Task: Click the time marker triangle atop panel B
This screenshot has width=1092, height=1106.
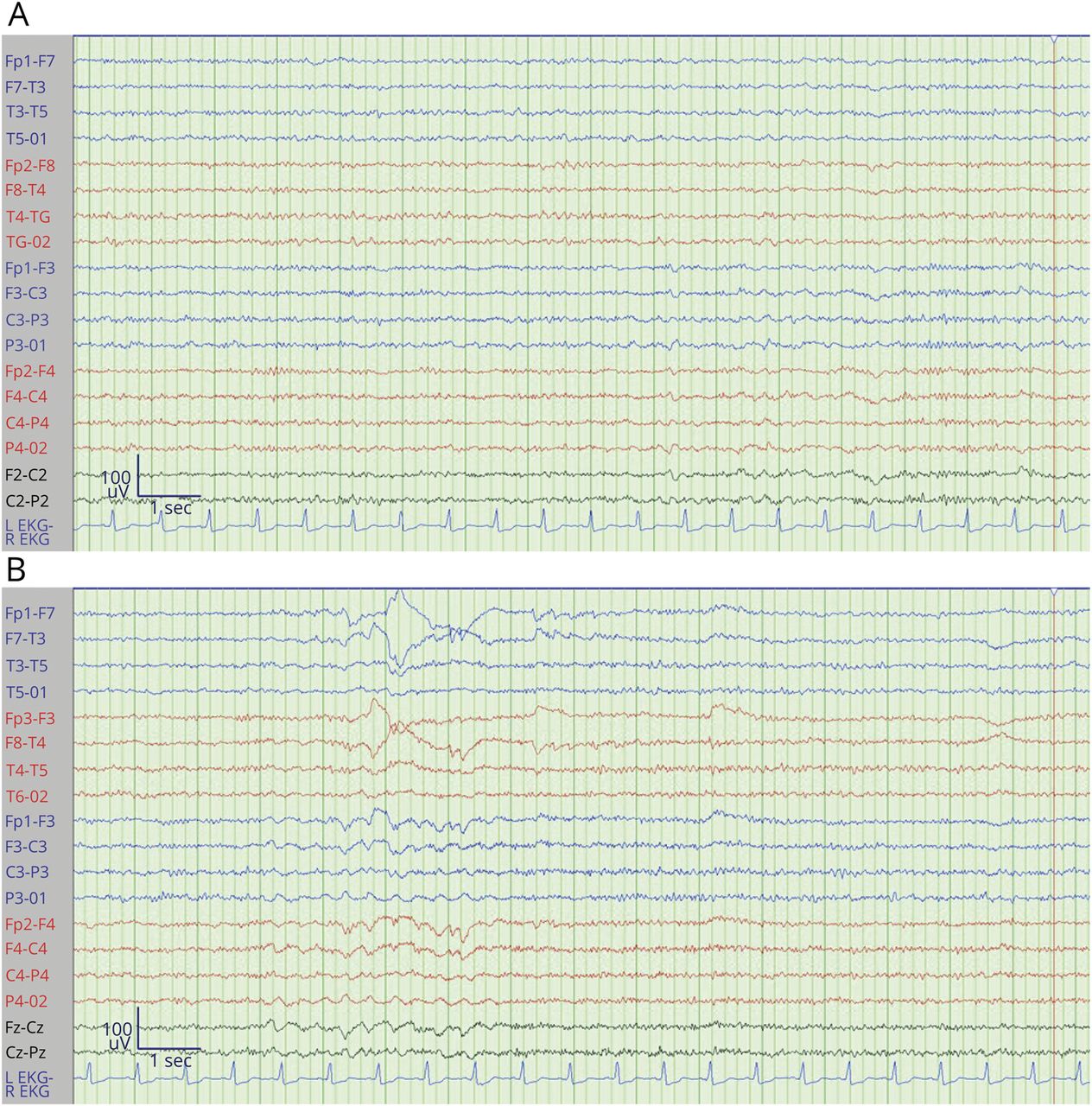Action: (1054, 592)
